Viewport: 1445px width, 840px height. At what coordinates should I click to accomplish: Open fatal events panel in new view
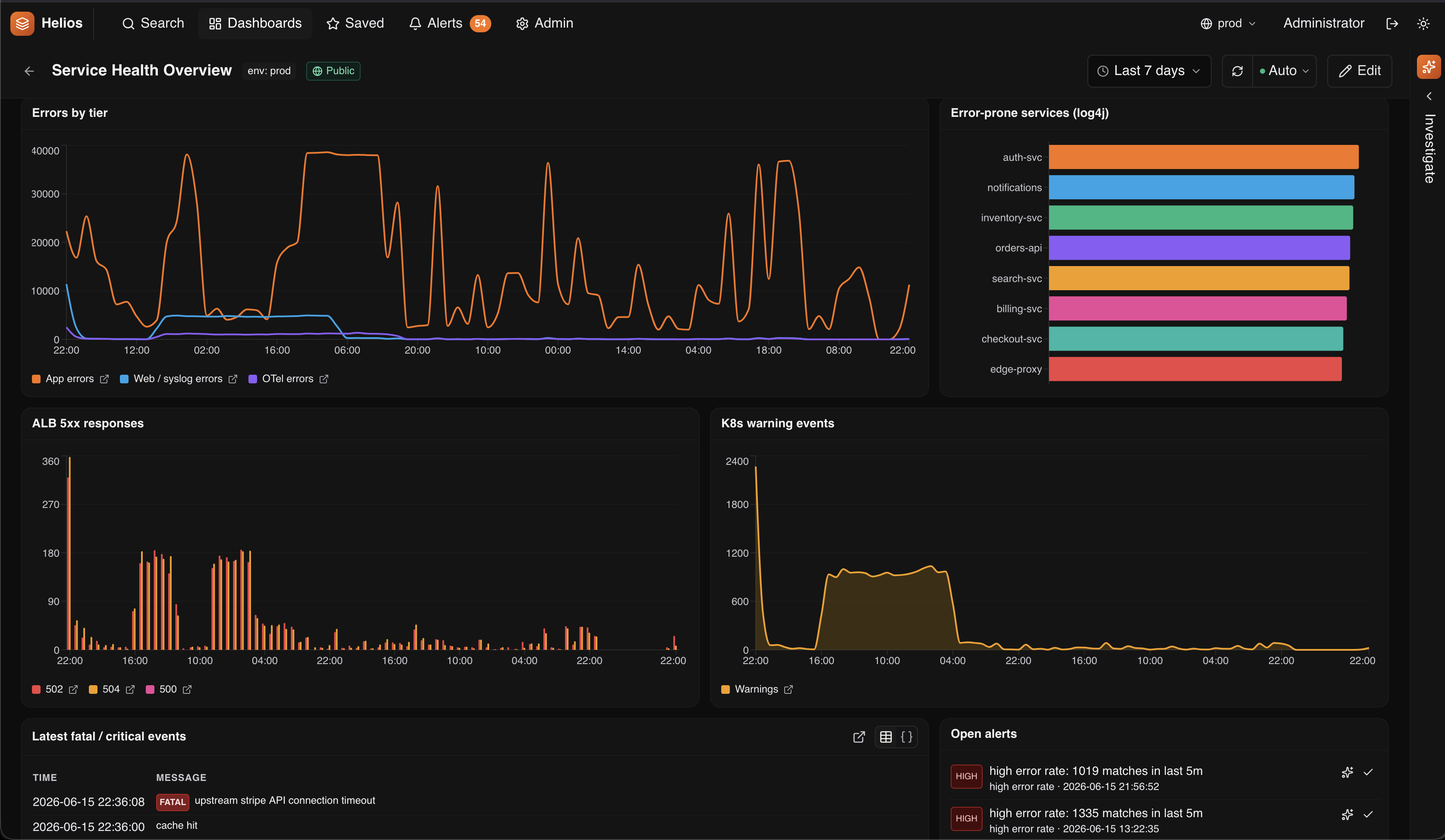click(x=858, y=737)
